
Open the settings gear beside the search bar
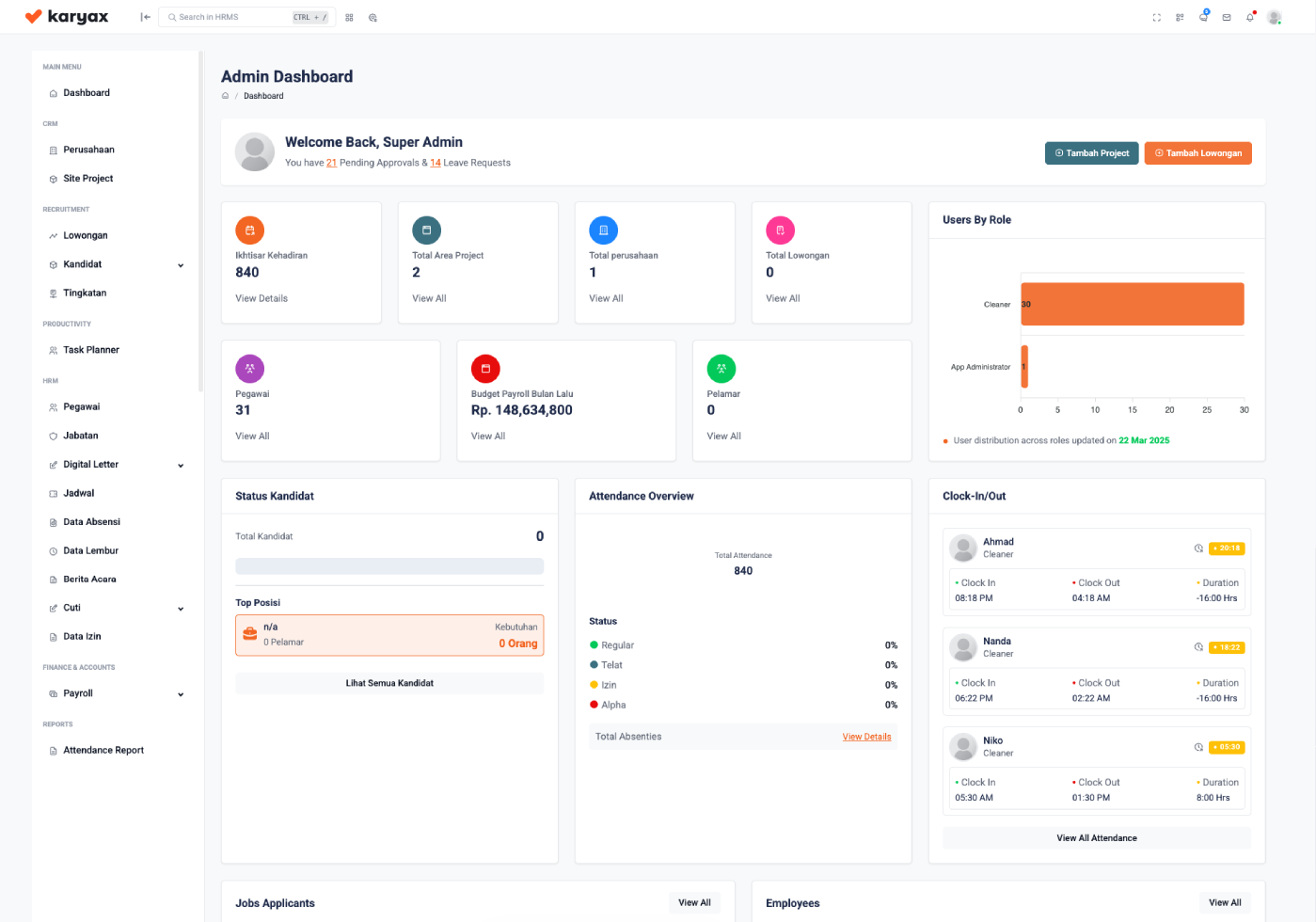pyautogui.click(x=373, y=17)
